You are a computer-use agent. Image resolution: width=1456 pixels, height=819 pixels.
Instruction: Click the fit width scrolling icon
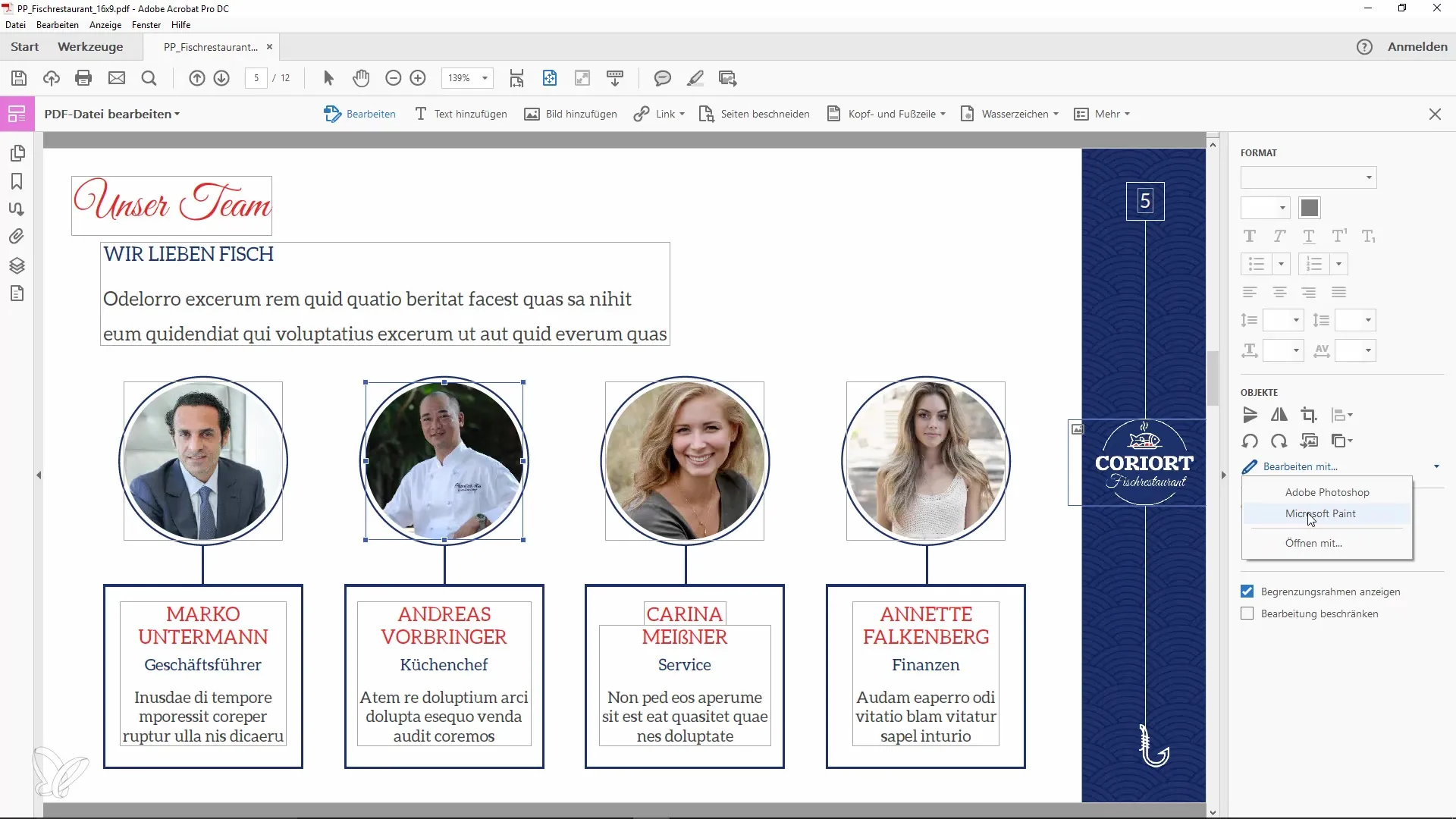coord(516,78)
